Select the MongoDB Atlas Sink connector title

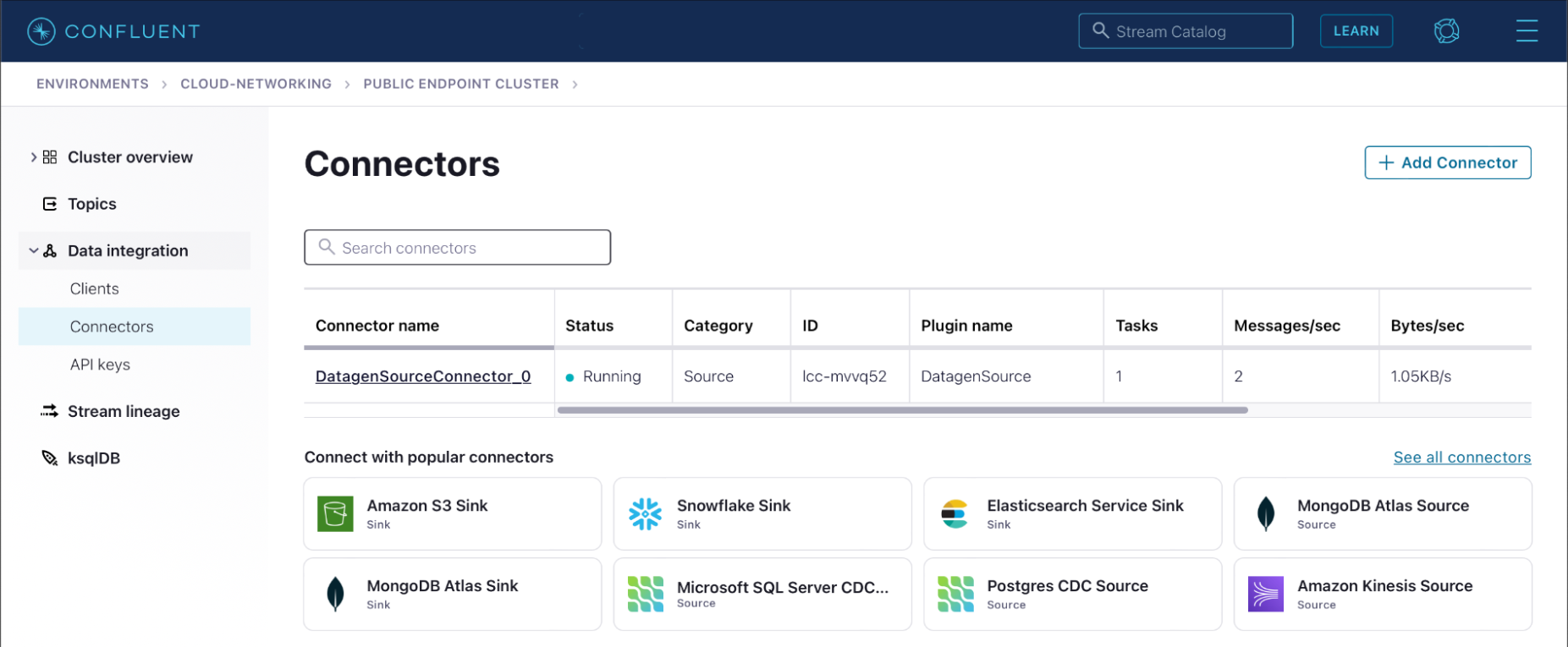click(443, 586)
